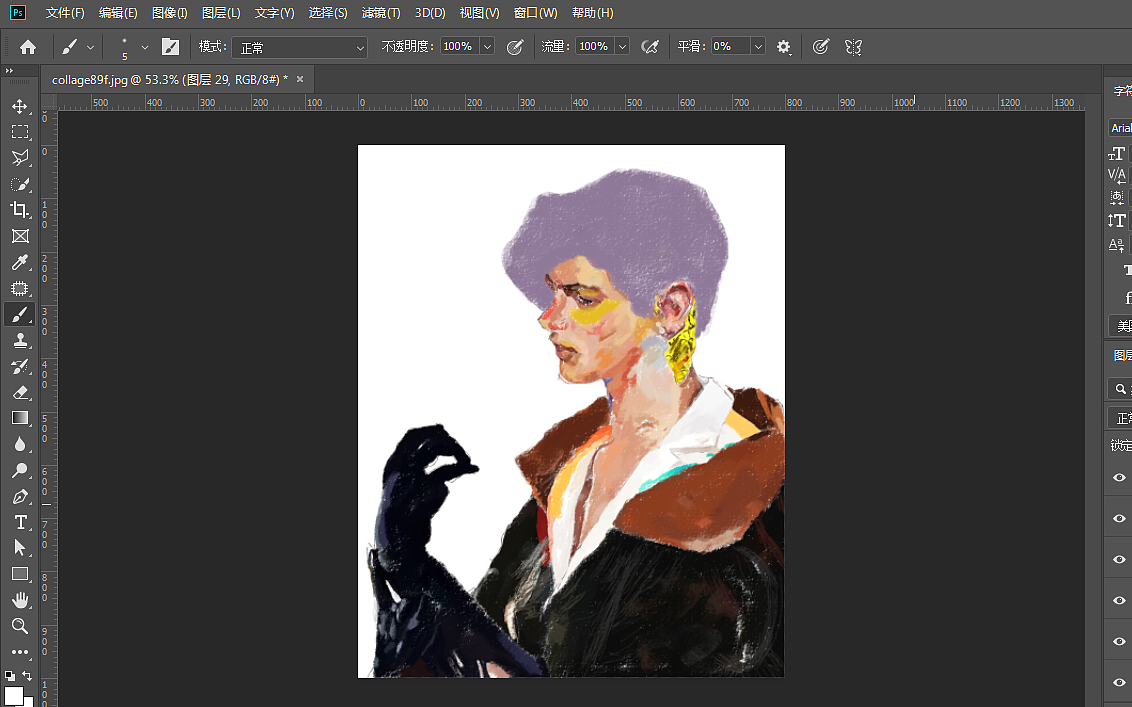Screen dimensions: 1132x707
Task: Open the 不透明度 opacity slider arrow
Action: point(487,46)
